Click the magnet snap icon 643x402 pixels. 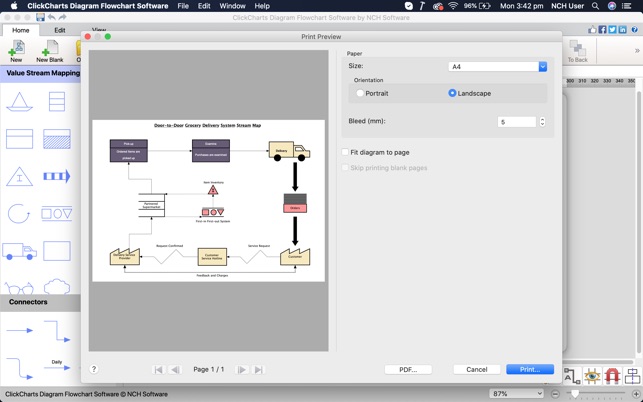pos(612,376)
